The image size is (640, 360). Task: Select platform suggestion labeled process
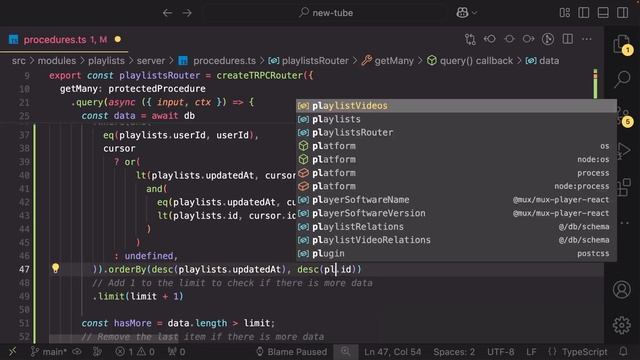[x=456, y=173]
